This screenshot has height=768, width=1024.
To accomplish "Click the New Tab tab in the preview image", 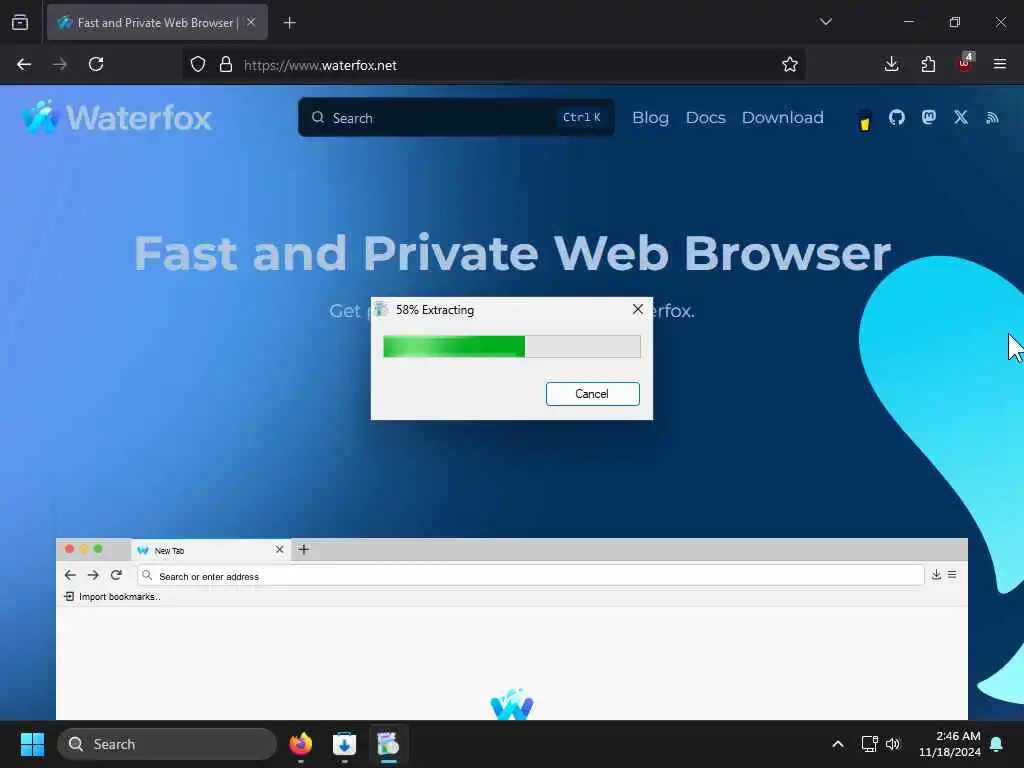I will coord(210,550).
